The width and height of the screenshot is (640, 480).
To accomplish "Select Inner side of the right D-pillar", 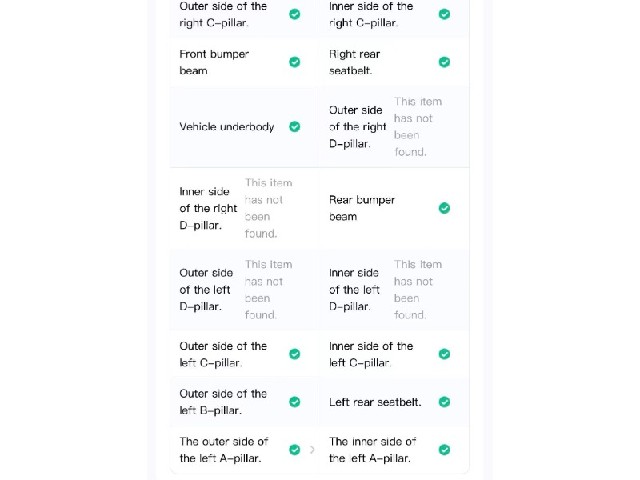I will point(208,208).
